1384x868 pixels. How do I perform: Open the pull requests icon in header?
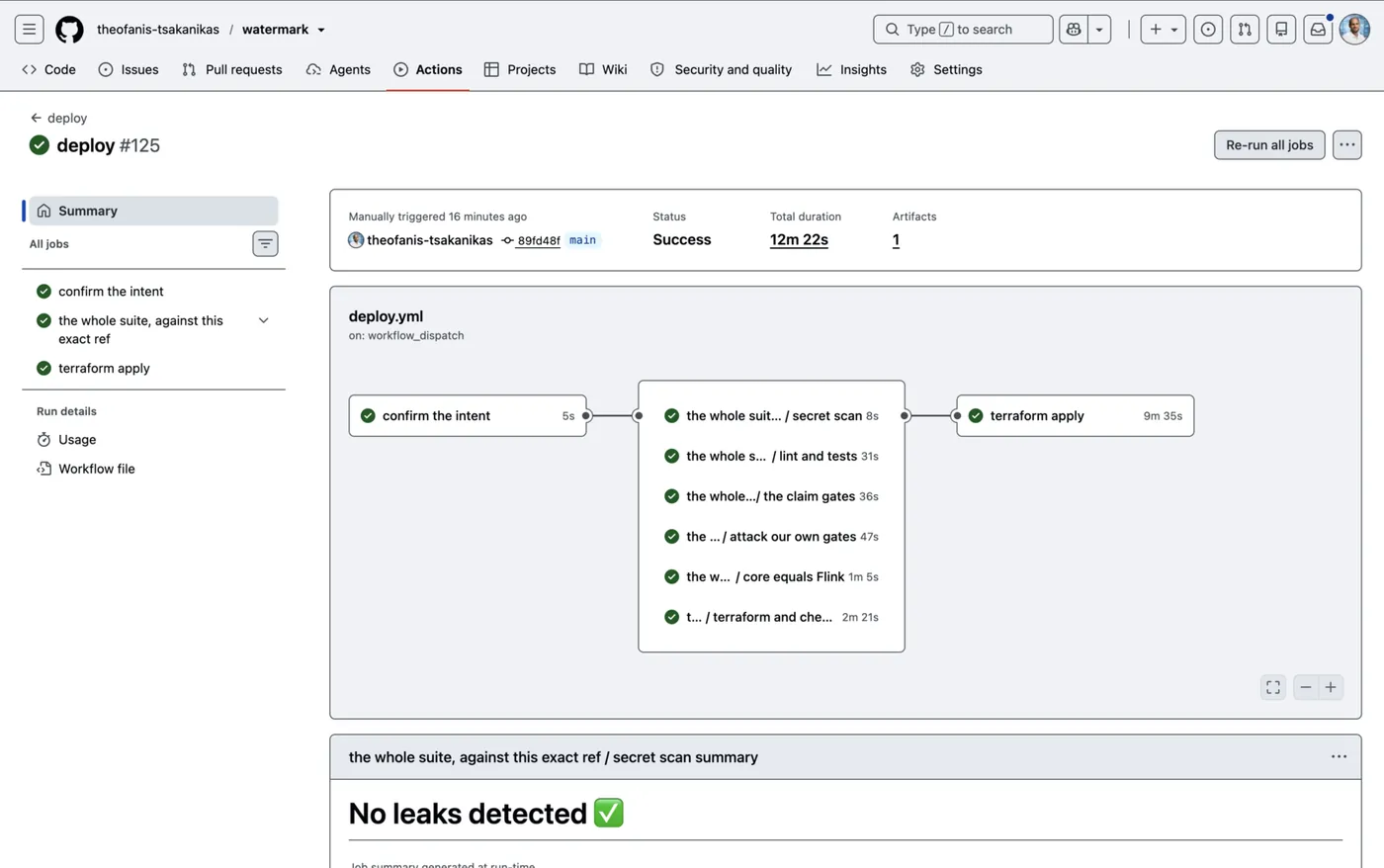1245,30
